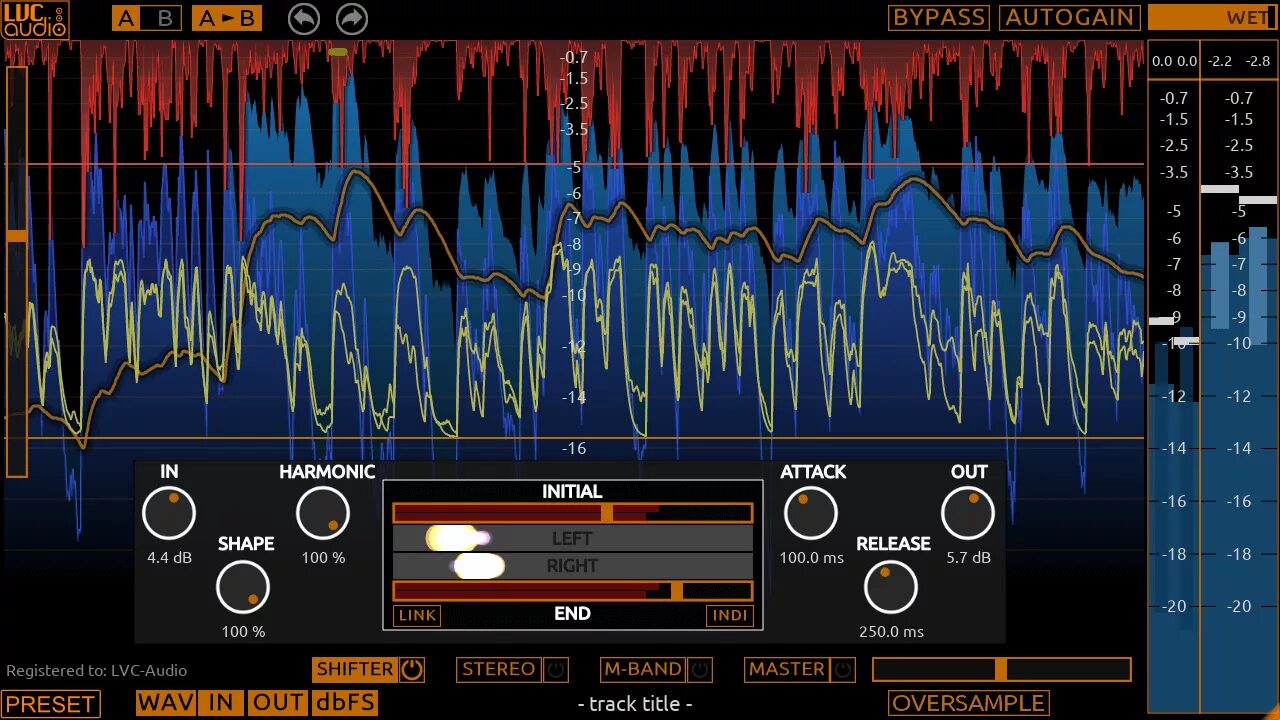Click the INDI button for independent channels

(730, 615)
